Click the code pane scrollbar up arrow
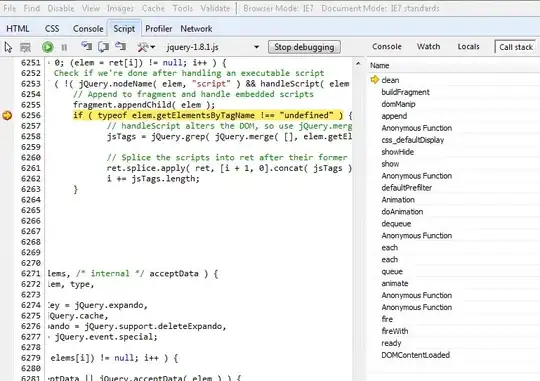The image size is (540, 381). click(x=358, y=64)
